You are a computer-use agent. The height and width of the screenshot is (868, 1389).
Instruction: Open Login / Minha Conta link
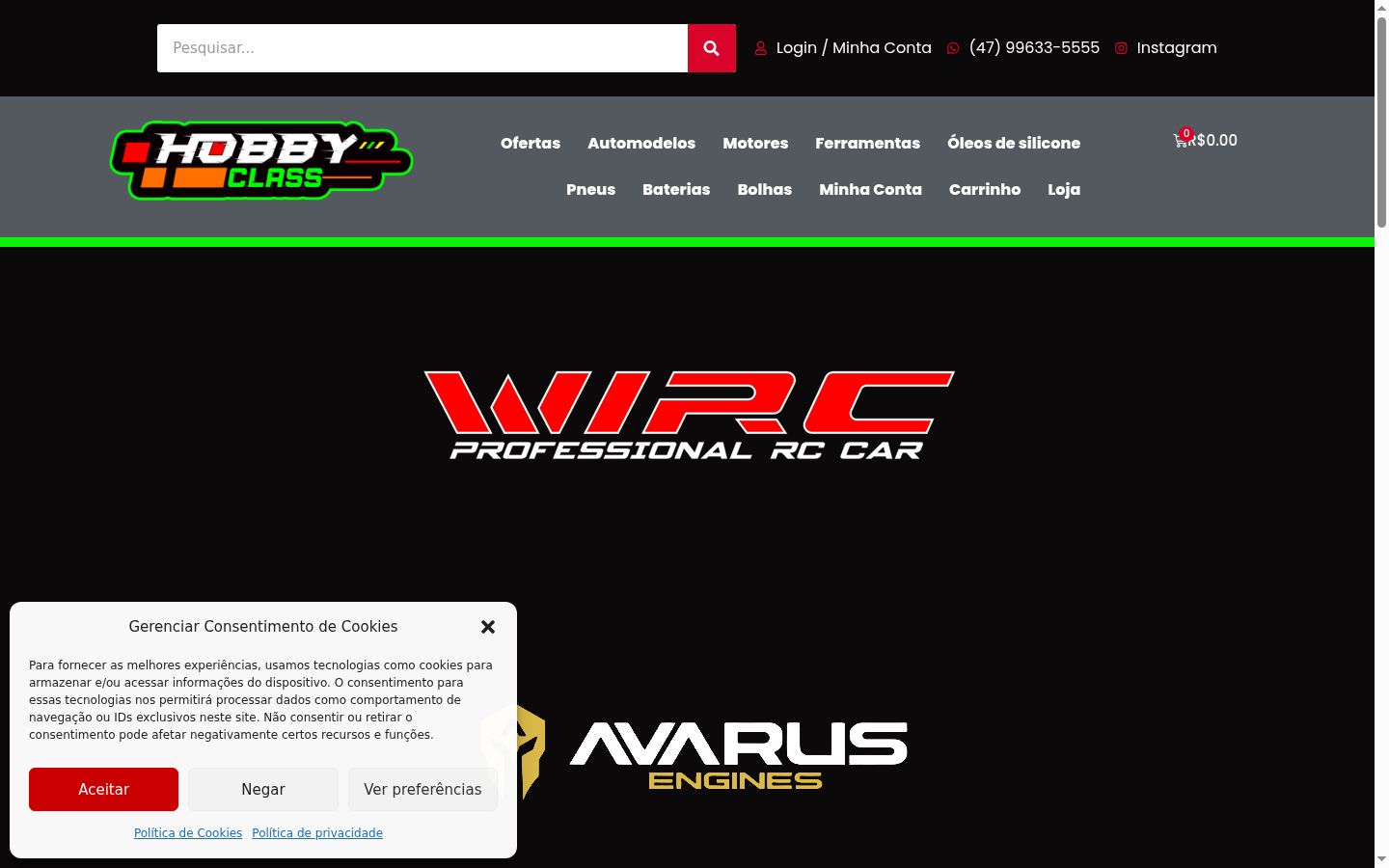point(854,48)
